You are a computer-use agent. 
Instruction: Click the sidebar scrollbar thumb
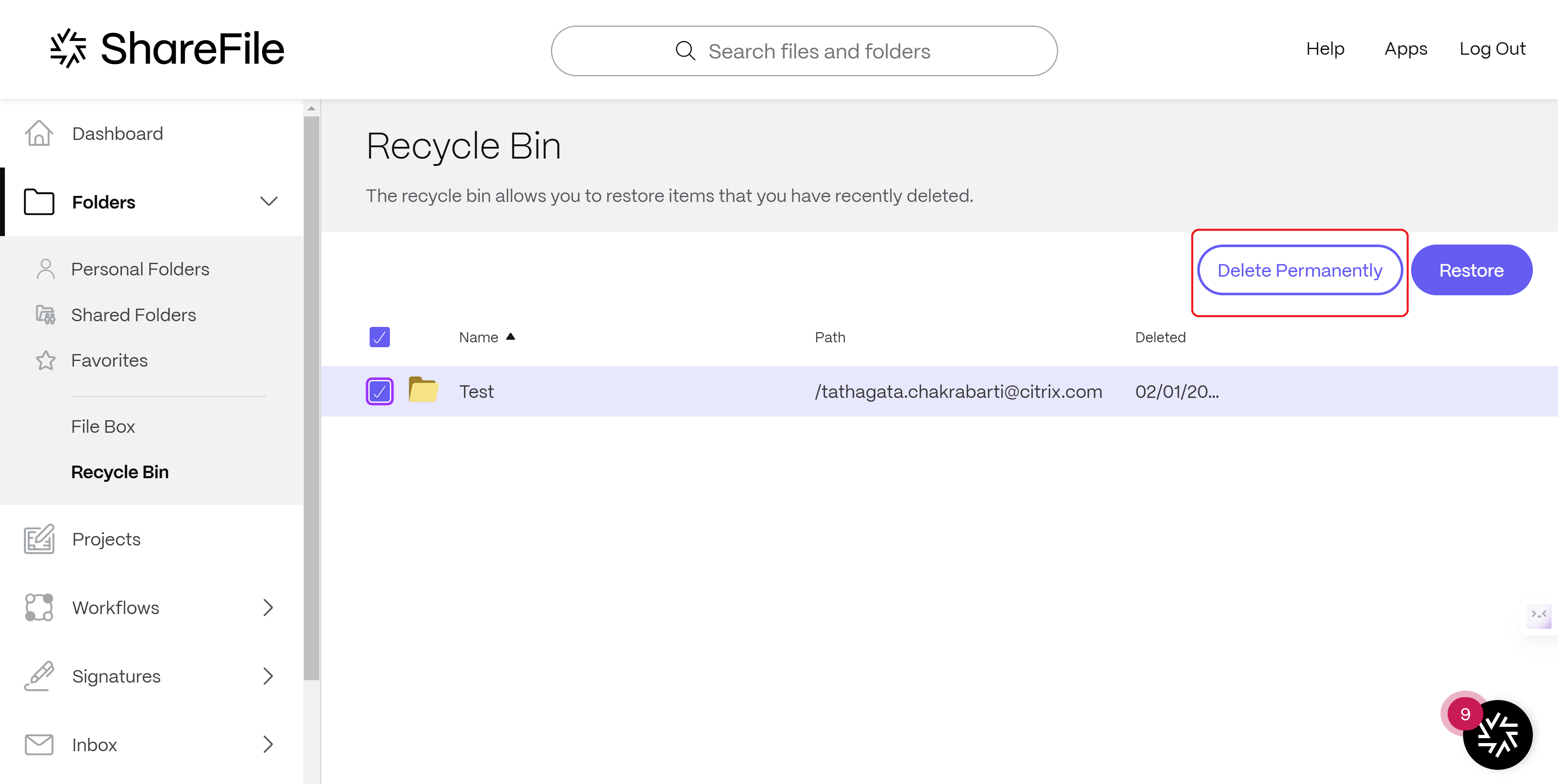point(312,398)
